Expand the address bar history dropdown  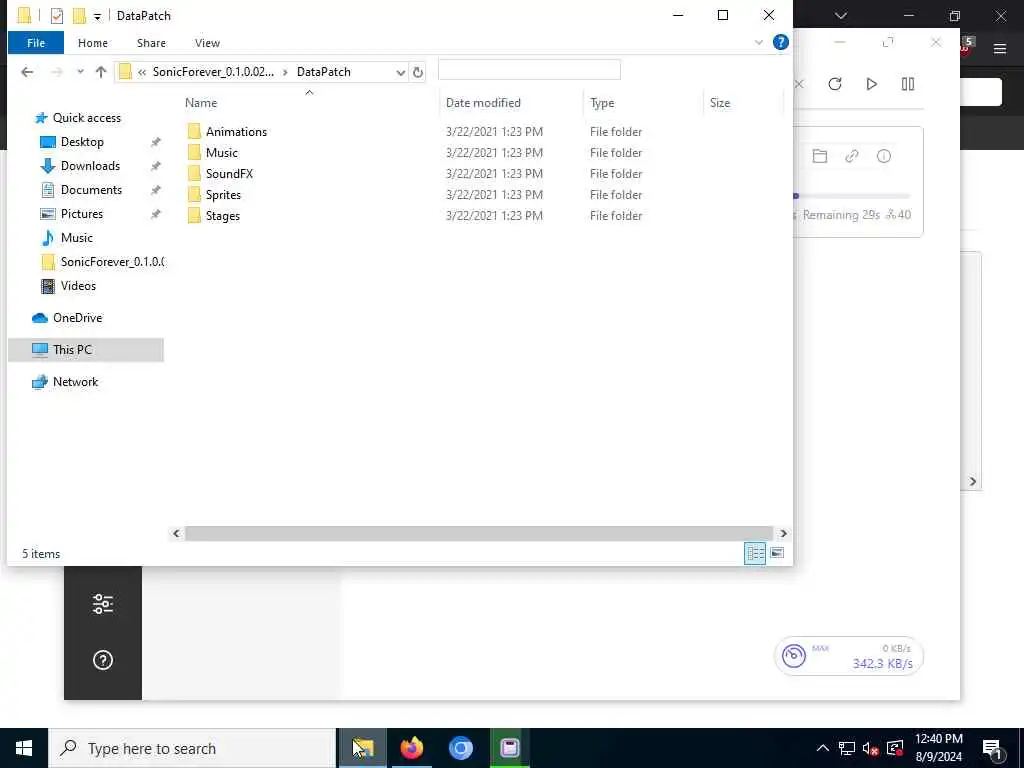click(x=400, y=72)
